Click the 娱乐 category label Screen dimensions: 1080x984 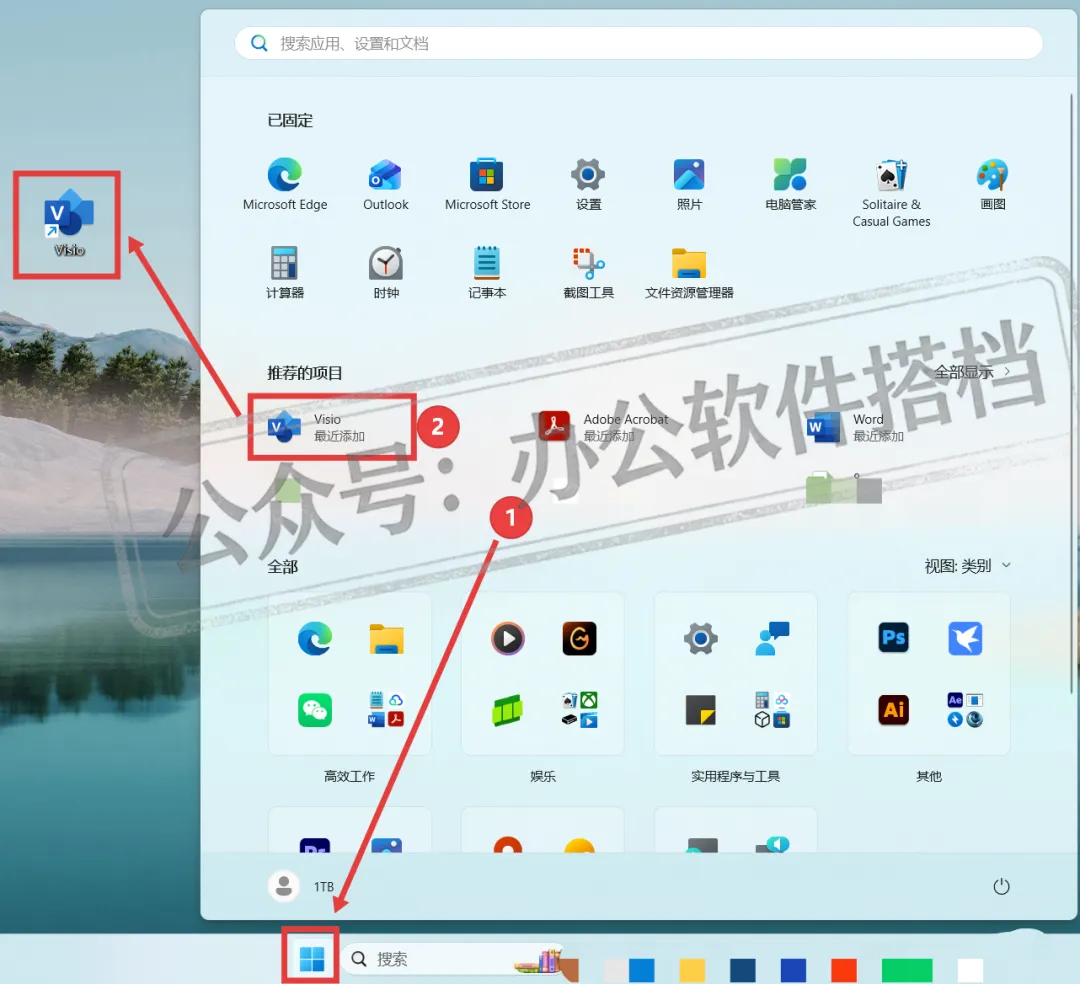[x=543, y=776]
